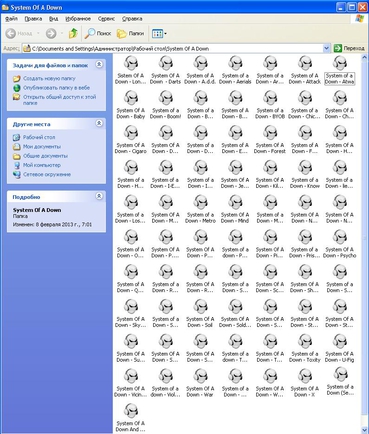Click the Создать новую папку link
The image size is (369, 434).
coord(49,78)
